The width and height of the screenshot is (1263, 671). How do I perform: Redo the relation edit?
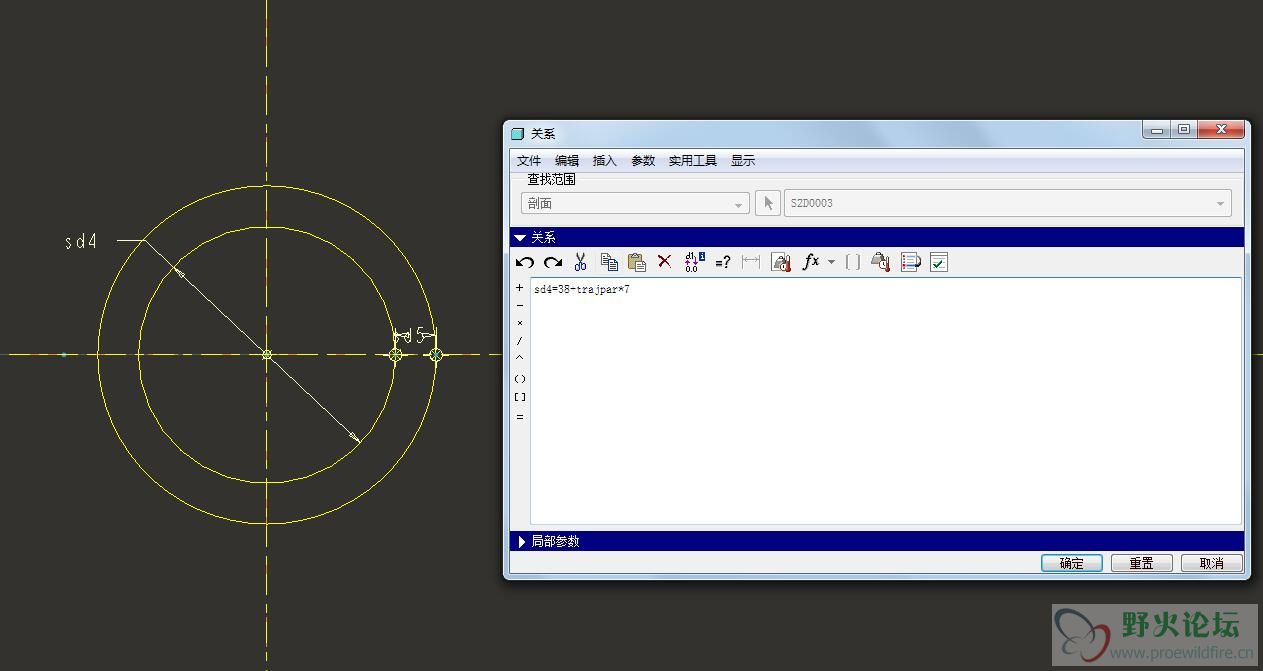[x=552, y=262]
